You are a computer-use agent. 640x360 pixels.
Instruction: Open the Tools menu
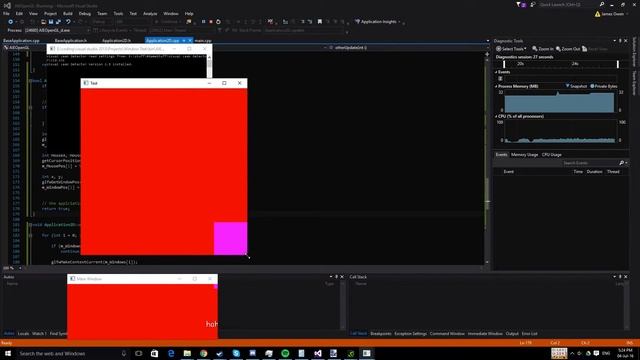click(x=118, y=13)
